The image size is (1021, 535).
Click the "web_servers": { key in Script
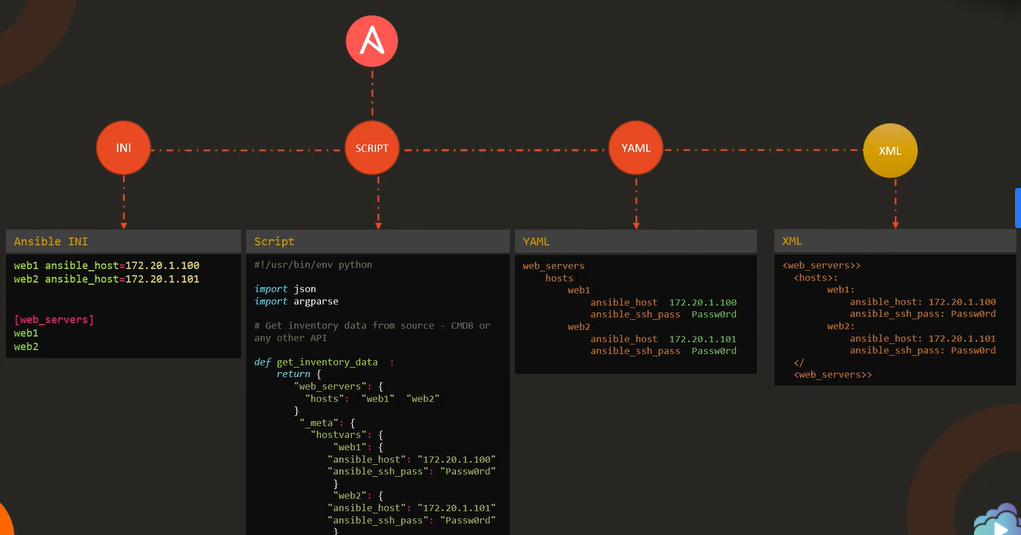tap(339, 386)
